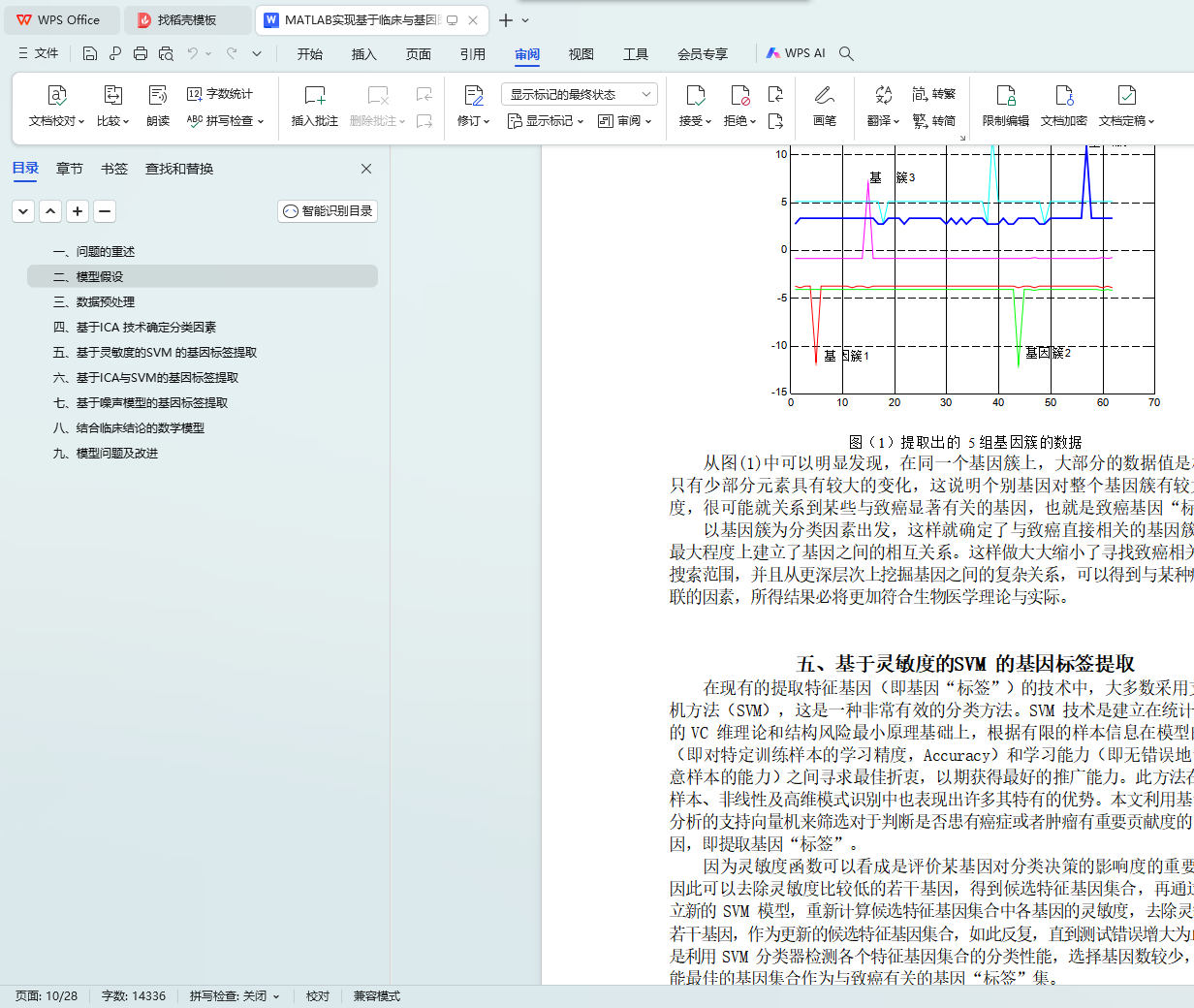Open 查找和替换 tab in navigation pane
Viewport: 1194px width, 1008px height.
coord(179,169)
